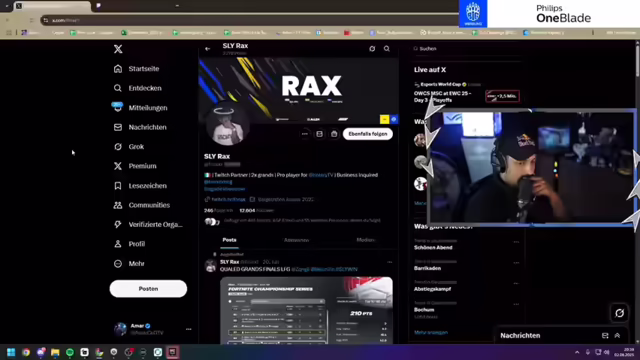Switch to the Posts tab
This screenshot has width=640, height=360.
(229, 240)
